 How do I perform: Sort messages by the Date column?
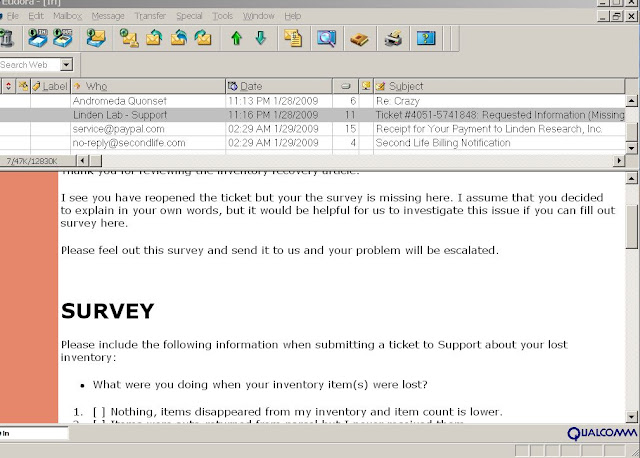tap(279, 86)
